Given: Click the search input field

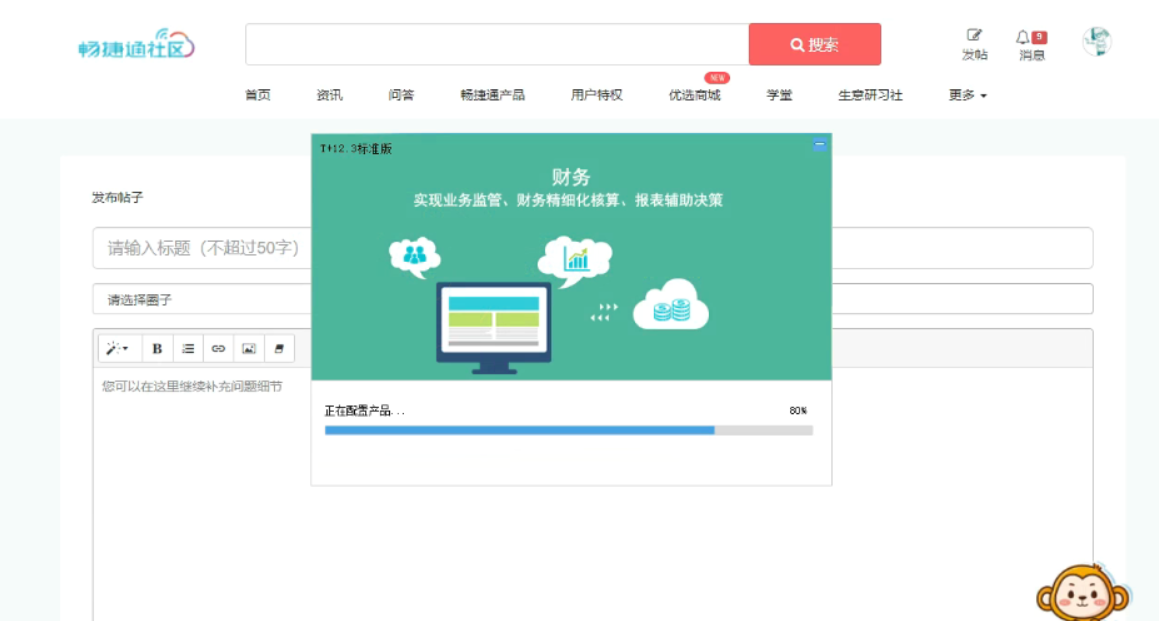Looking at the screenshot, I should 497,44.
